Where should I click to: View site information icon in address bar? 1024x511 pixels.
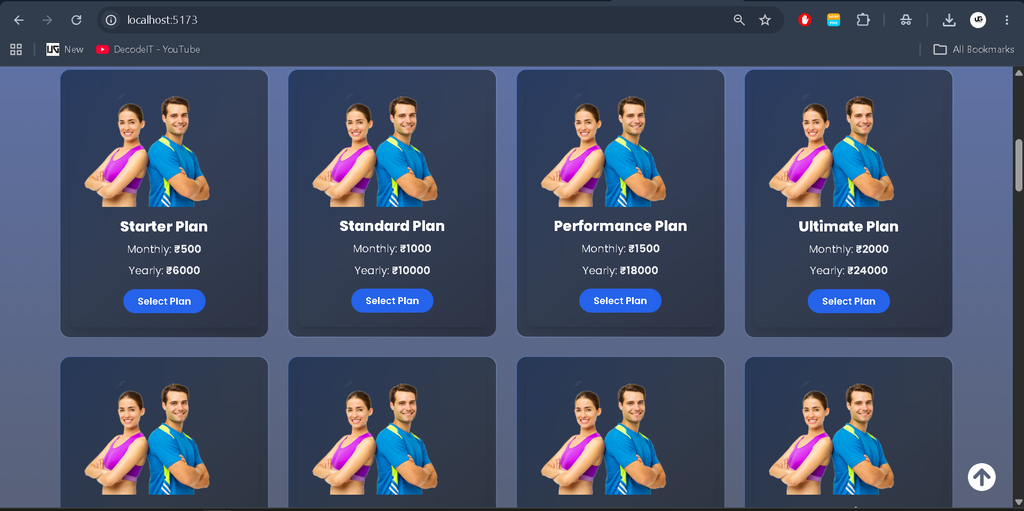[x=111, y=20]
